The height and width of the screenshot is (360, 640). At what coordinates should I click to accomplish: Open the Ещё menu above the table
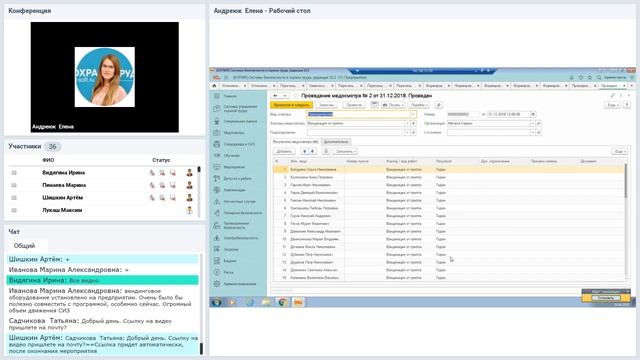620,151
